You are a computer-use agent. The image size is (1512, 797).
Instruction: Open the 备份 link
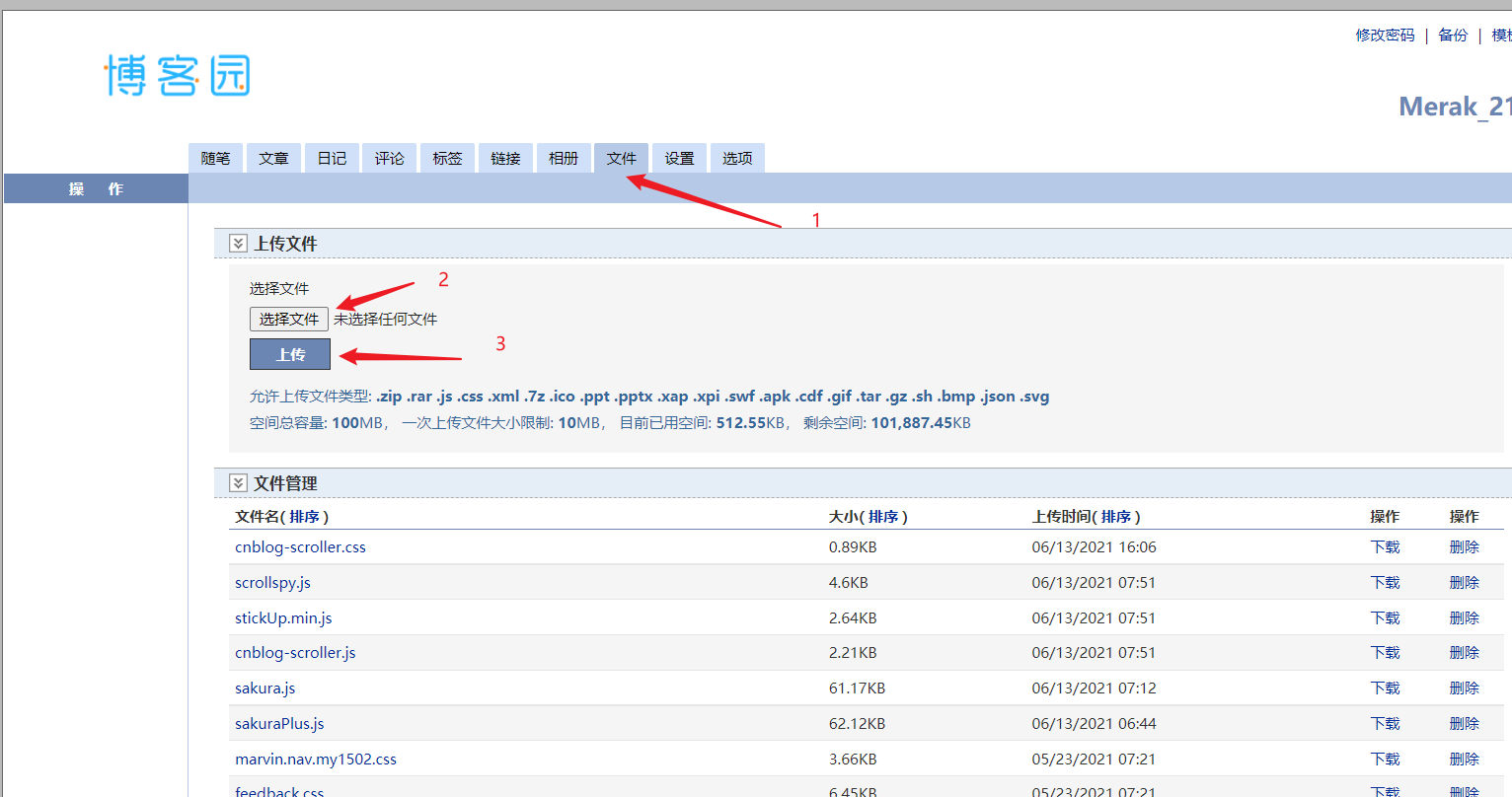(x=1453, y=35)
